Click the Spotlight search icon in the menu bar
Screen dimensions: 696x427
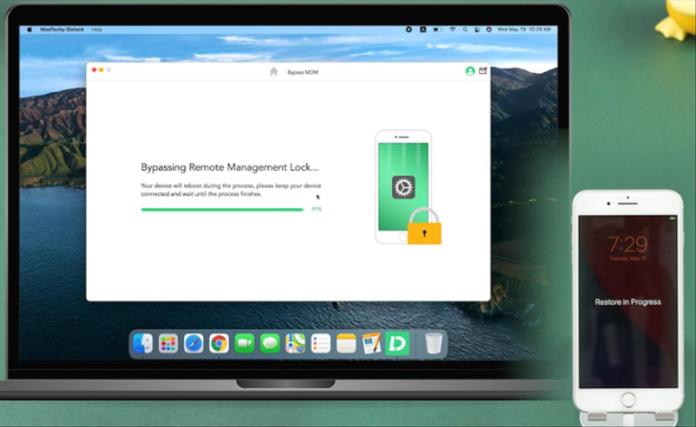pos(465,29)
